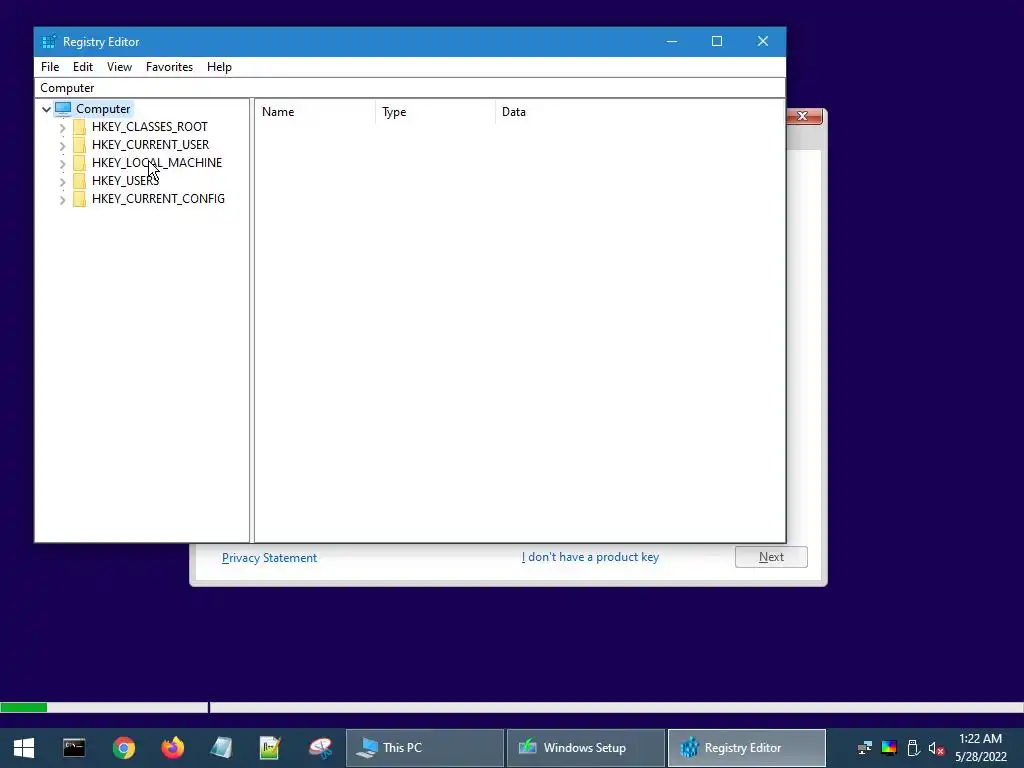Click the muted speaker volume icon

[936, 748]
